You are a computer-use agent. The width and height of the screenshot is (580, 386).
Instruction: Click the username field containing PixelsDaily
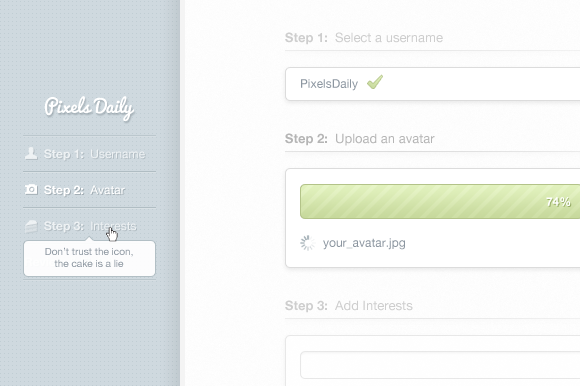point(432,84)
